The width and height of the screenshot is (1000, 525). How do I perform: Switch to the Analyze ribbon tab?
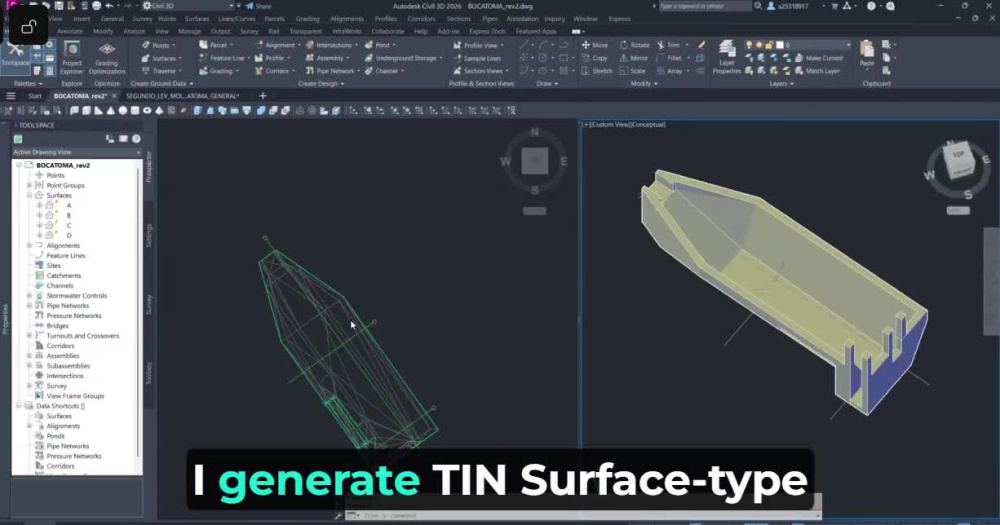(134, 31)
